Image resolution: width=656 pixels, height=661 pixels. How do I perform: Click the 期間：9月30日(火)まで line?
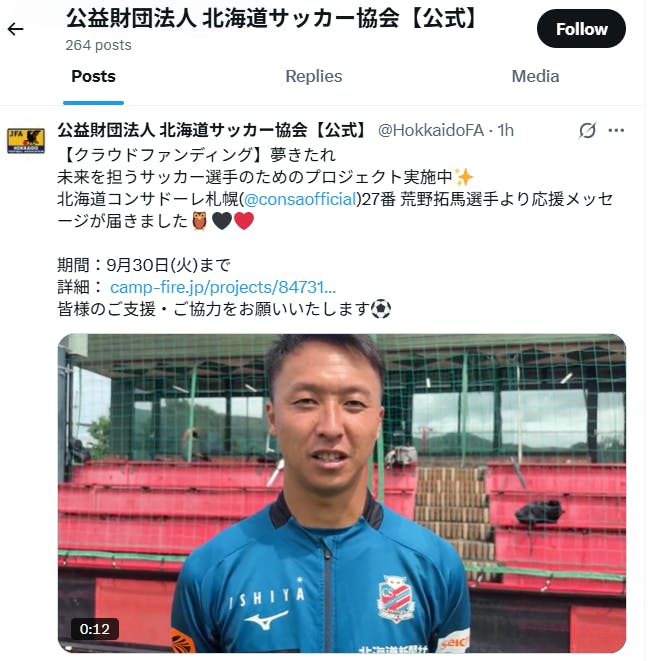144,265
